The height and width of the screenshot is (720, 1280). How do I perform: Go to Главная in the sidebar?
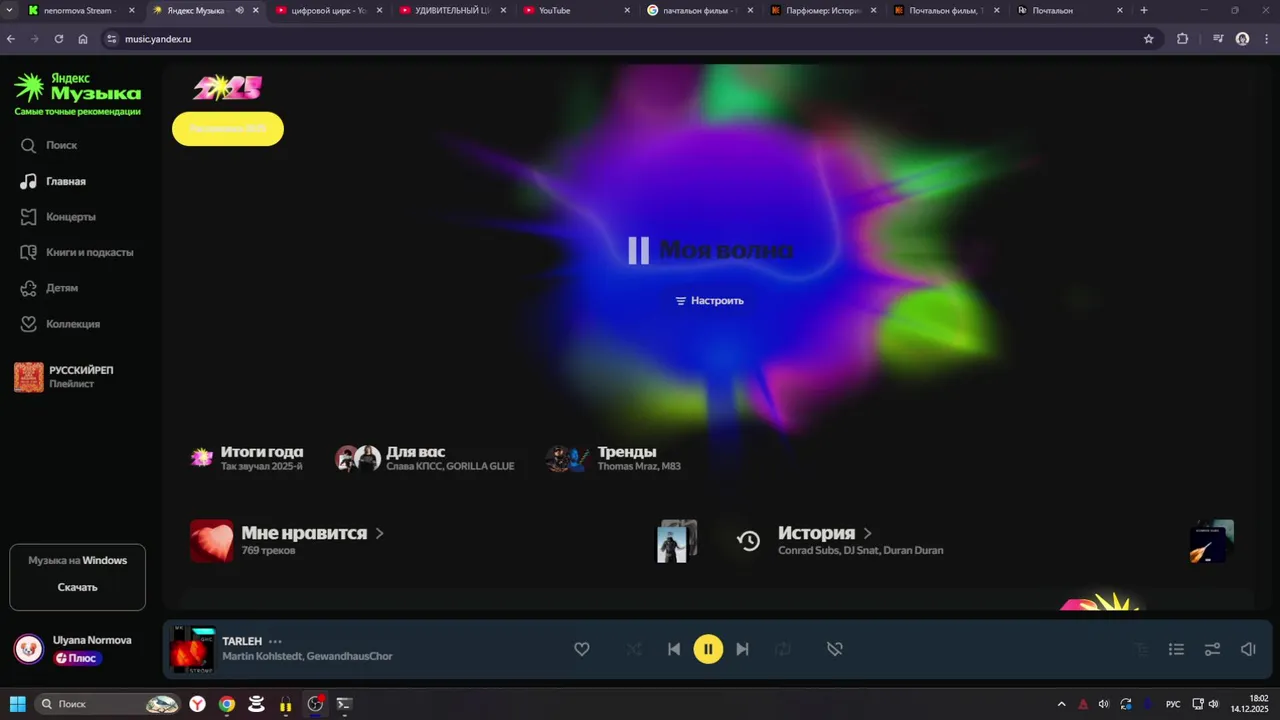coord(53,181)
